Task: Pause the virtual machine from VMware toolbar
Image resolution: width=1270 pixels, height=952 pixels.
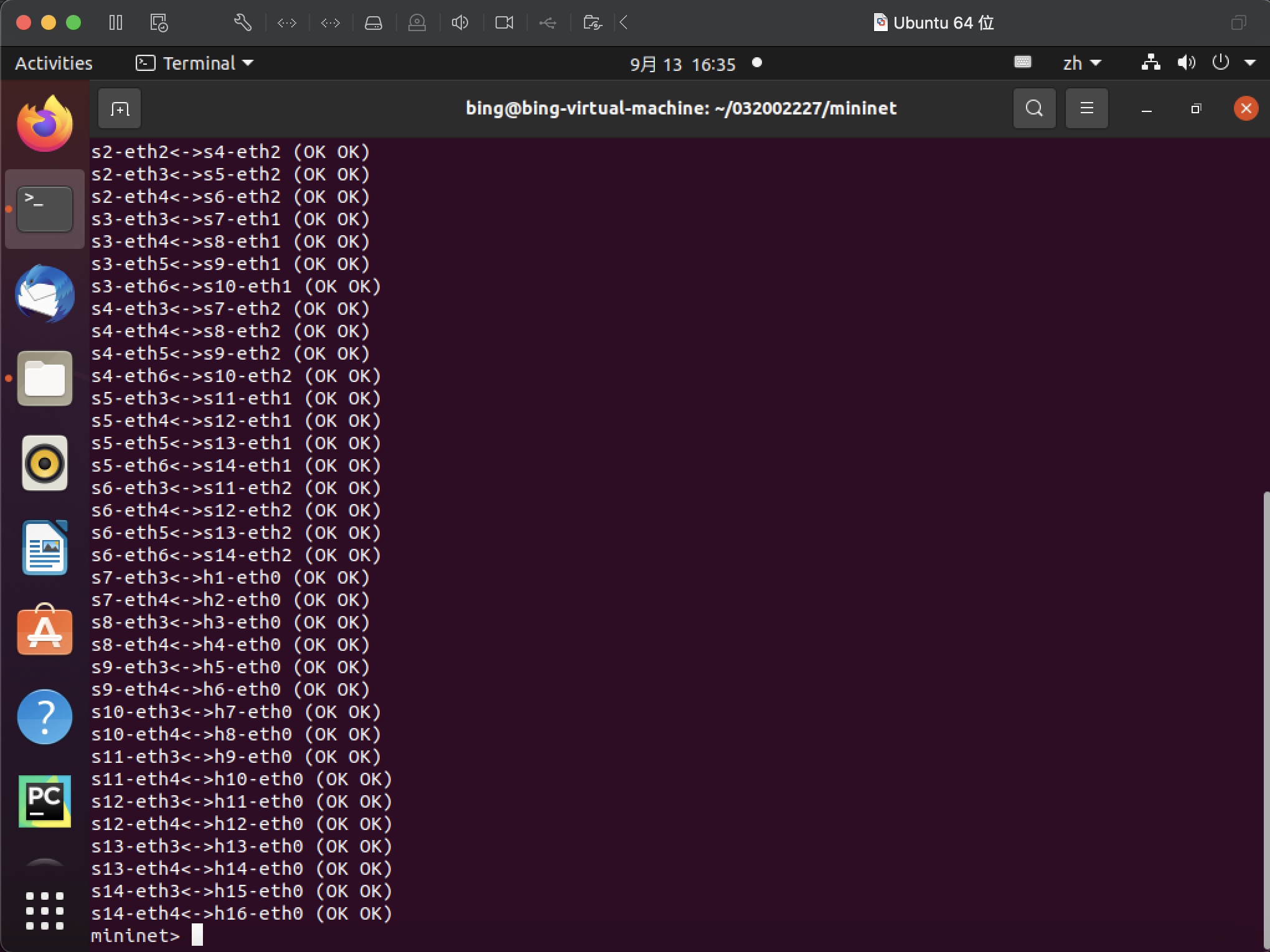Action: [x=116, y=23]
